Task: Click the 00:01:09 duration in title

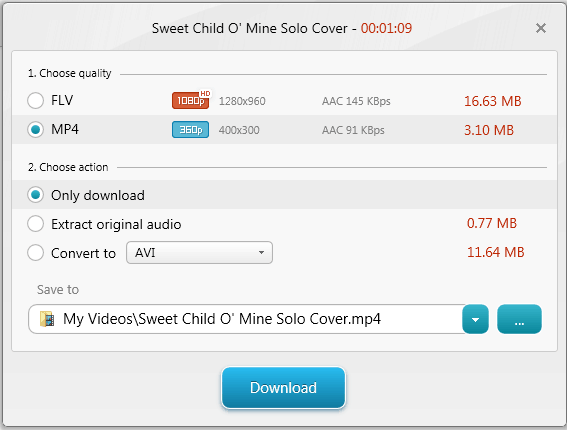Action: coord(386,28)
